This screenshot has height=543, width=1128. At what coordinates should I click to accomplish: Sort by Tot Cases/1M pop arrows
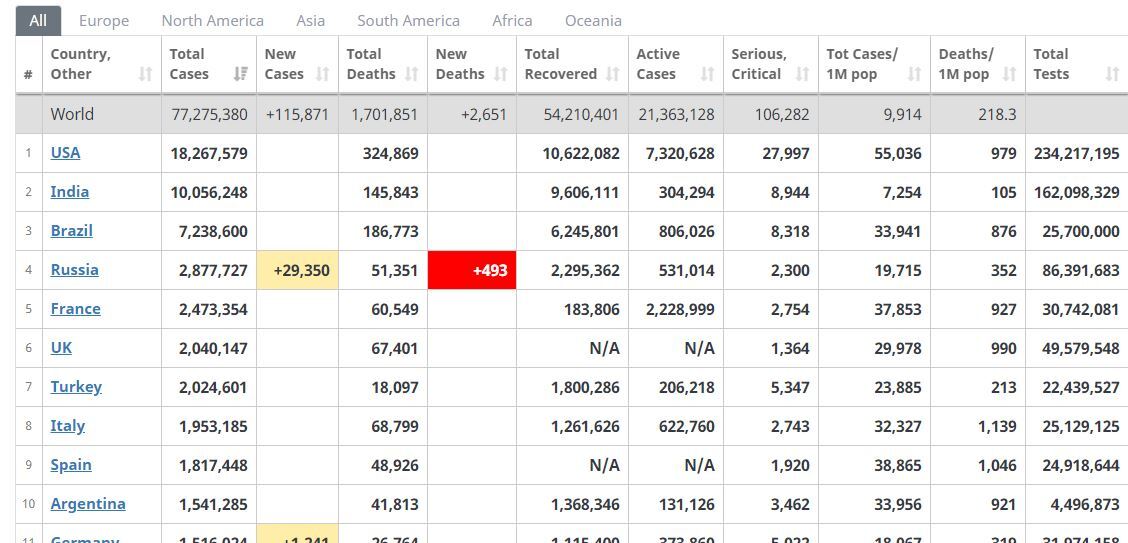pos(915,74)
